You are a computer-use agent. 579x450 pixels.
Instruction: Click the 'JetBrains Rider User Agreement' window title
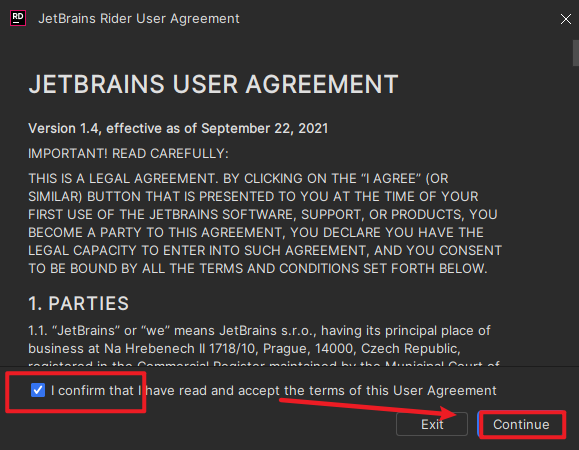(x=139, y=18)
